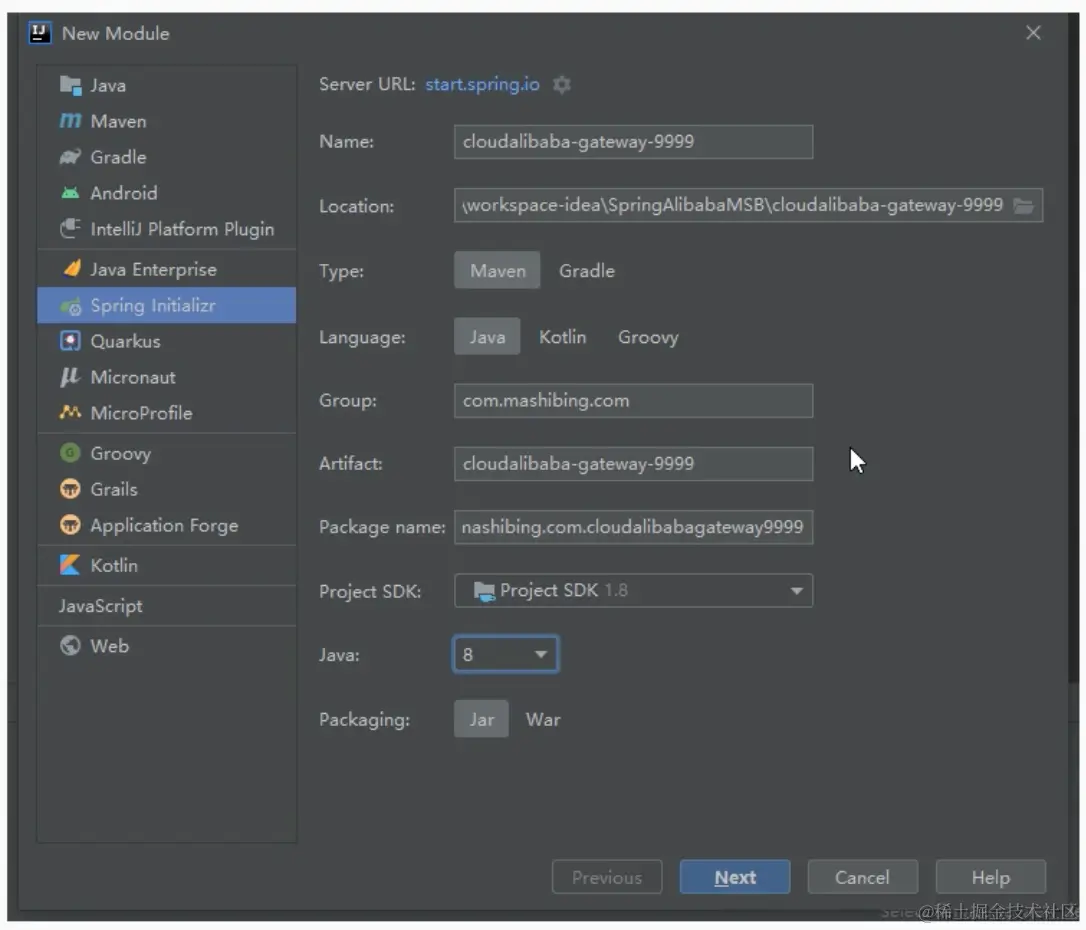Open the Project SDK dropdown
The width and height of the screenshot is (1086, 930).
coord(633,591)
